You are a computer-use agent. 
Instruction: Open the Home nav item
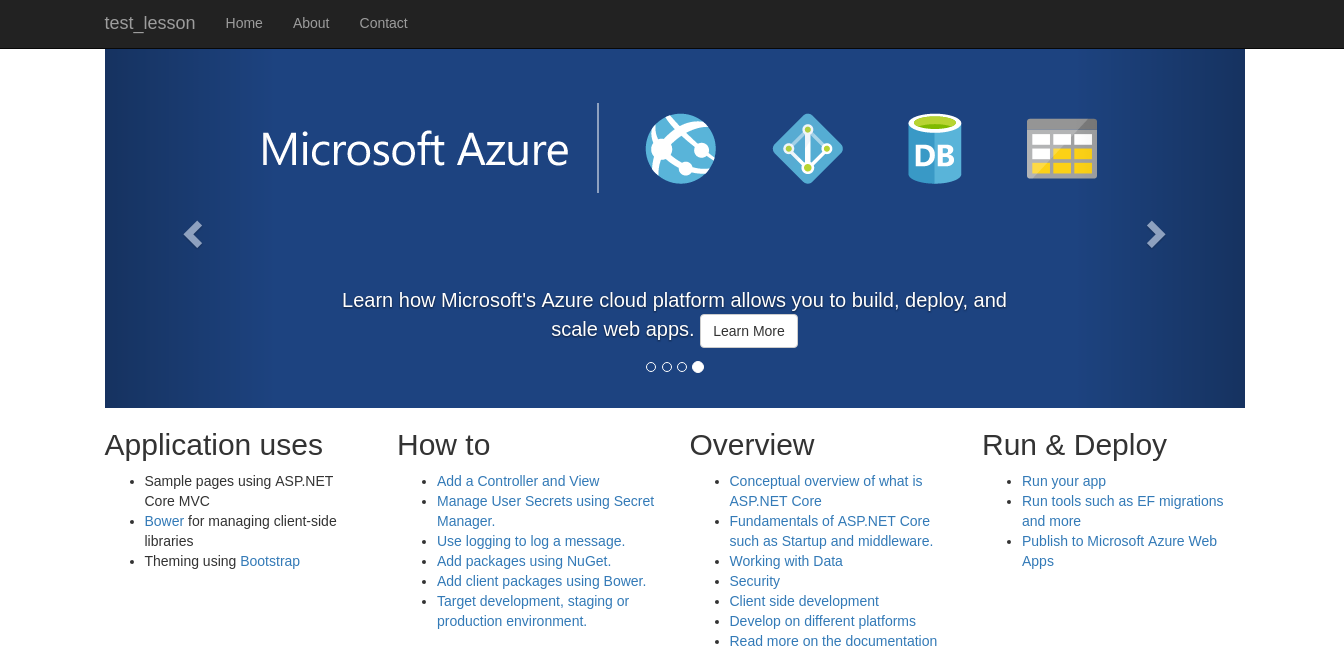coord(244,23)
